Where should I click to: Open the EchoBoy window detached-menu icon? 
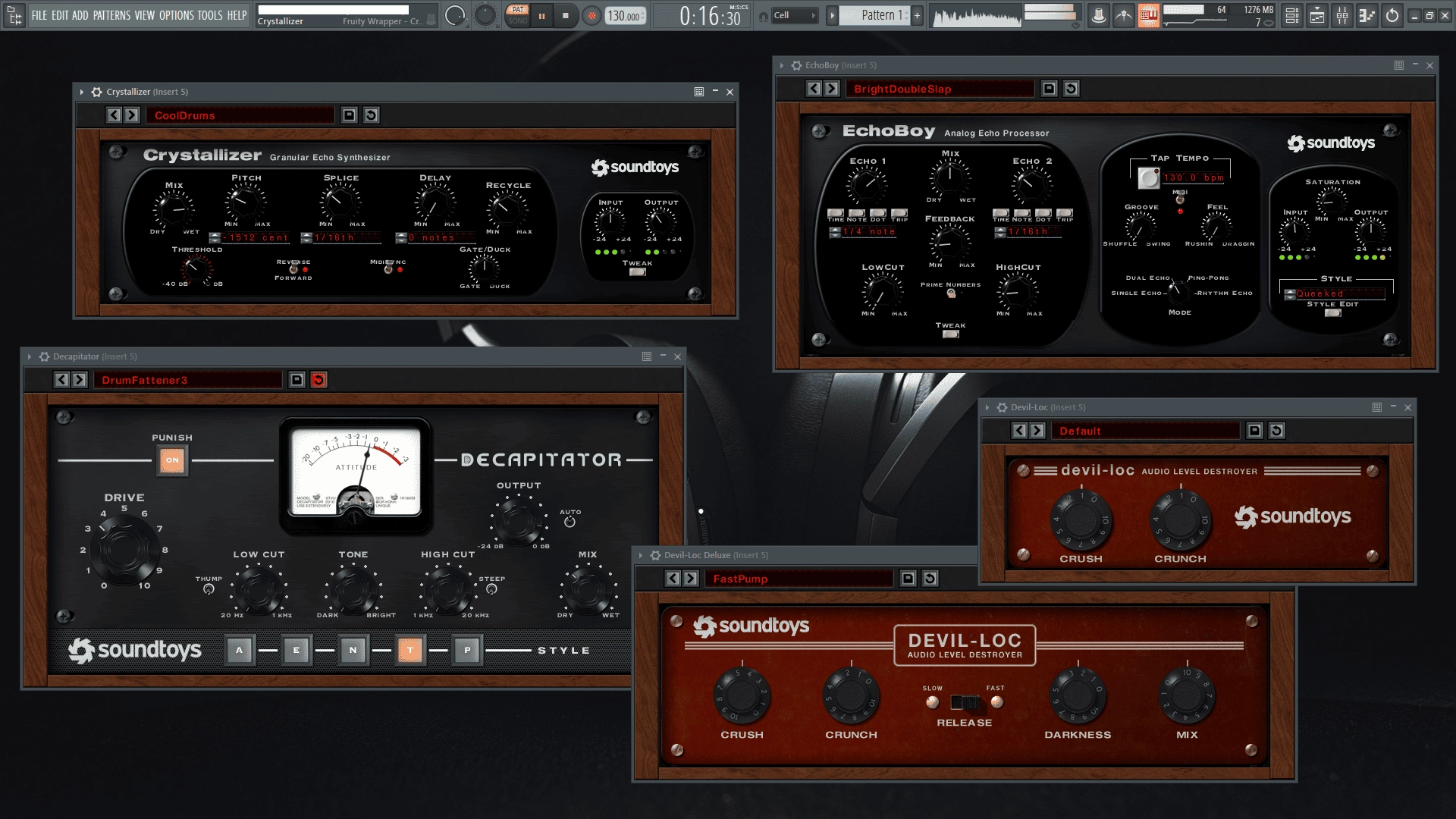1399,65
